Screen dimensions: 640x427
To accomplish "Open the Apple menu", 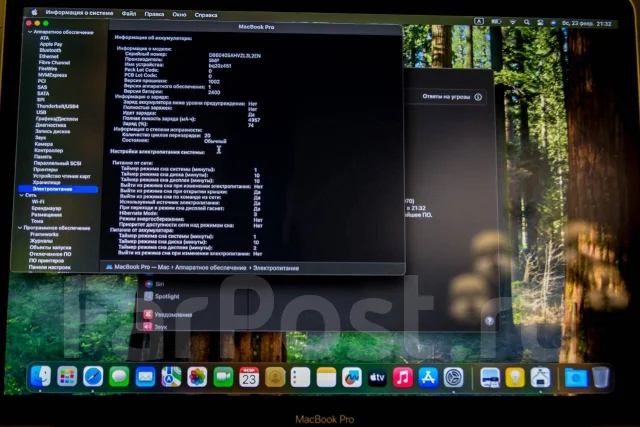I will (x=34, y=12).
